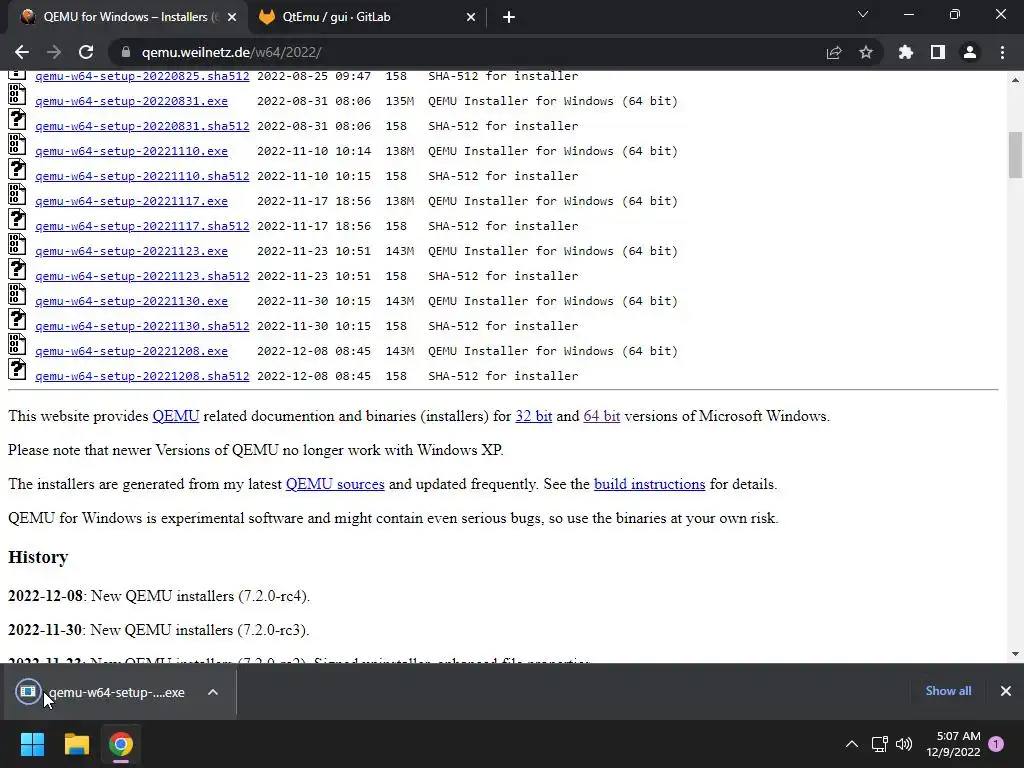Open downloaded qemu-w64-setup exe from download bar
This screenshot has height=768, width=1024.
pos(101,692)
